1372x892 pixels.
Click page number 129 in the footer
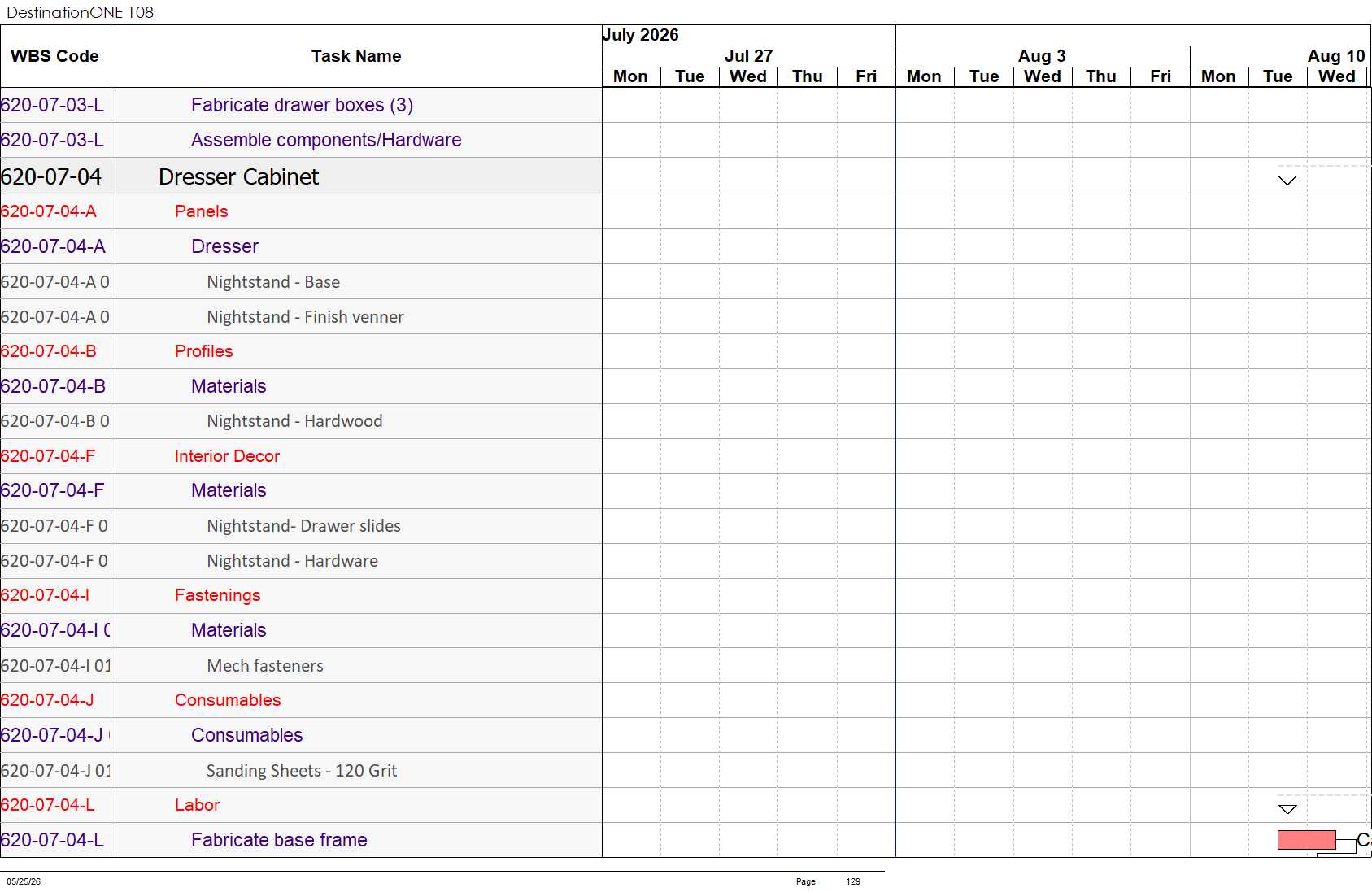point(853,881)
